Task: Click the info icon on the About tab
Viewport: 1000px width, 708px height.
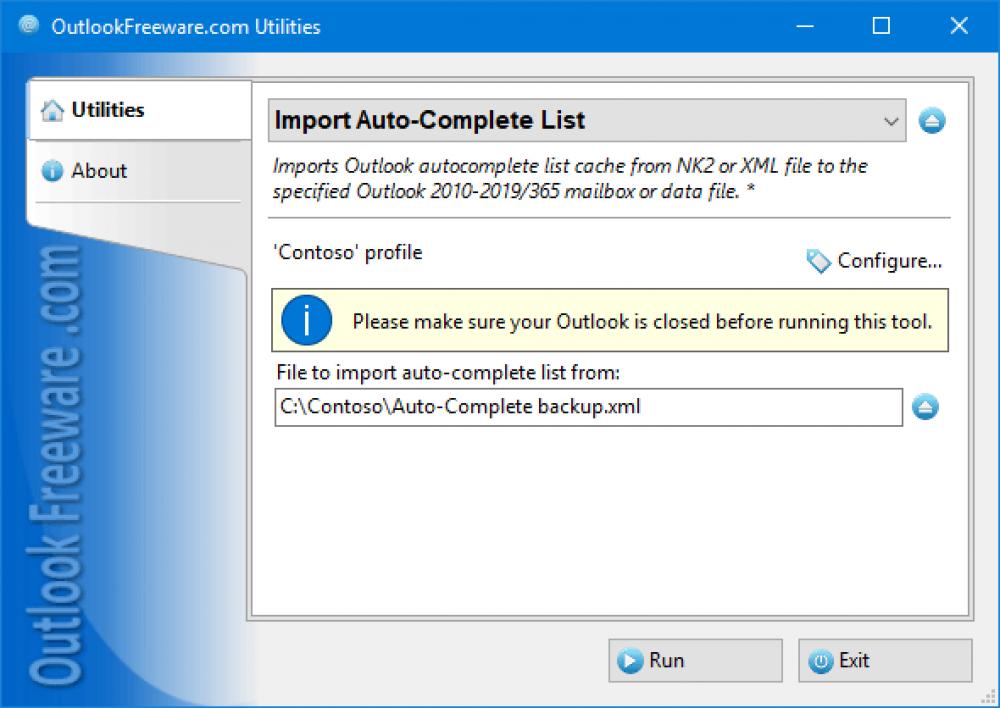Action: pos(52,171)
